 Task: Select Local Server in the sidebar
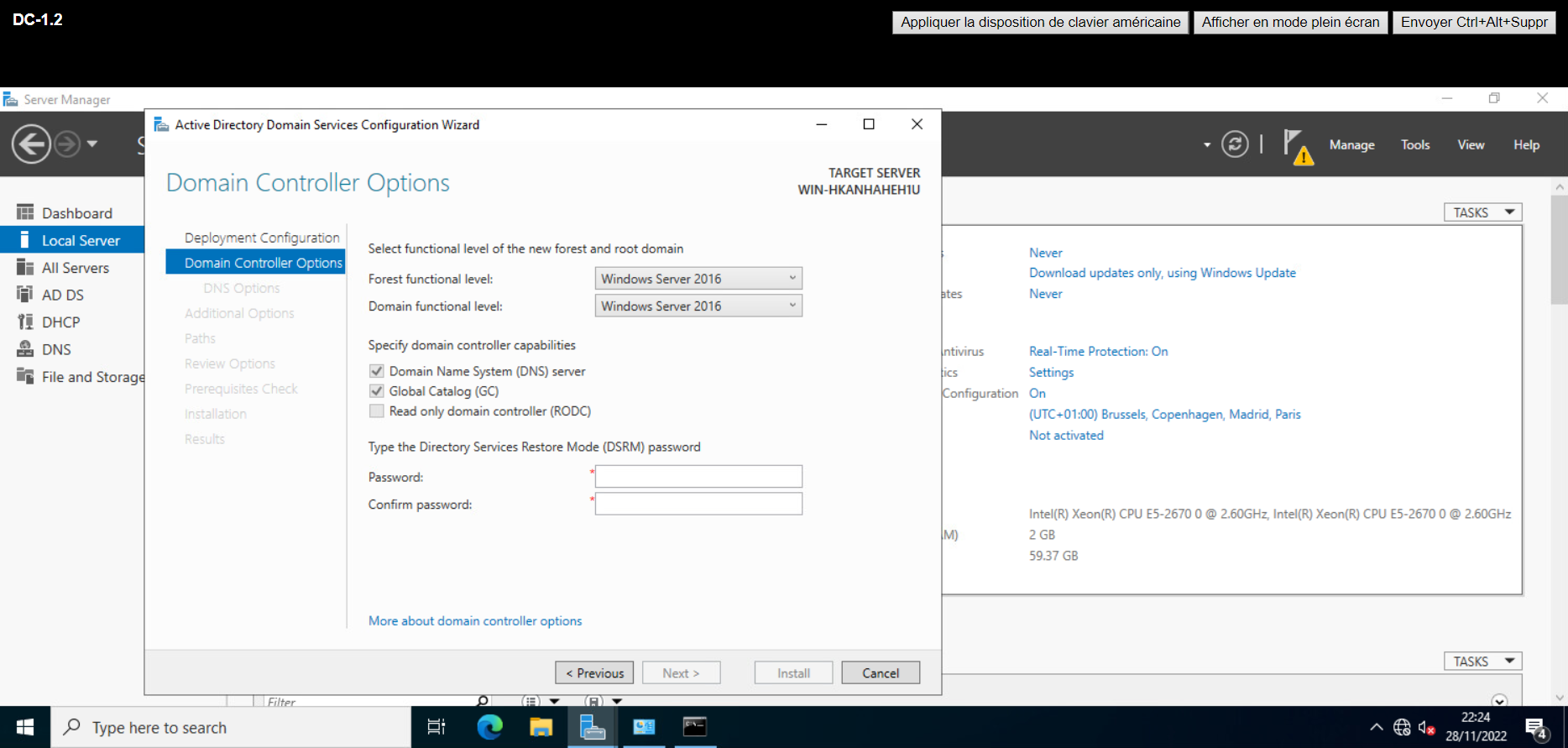72,240
